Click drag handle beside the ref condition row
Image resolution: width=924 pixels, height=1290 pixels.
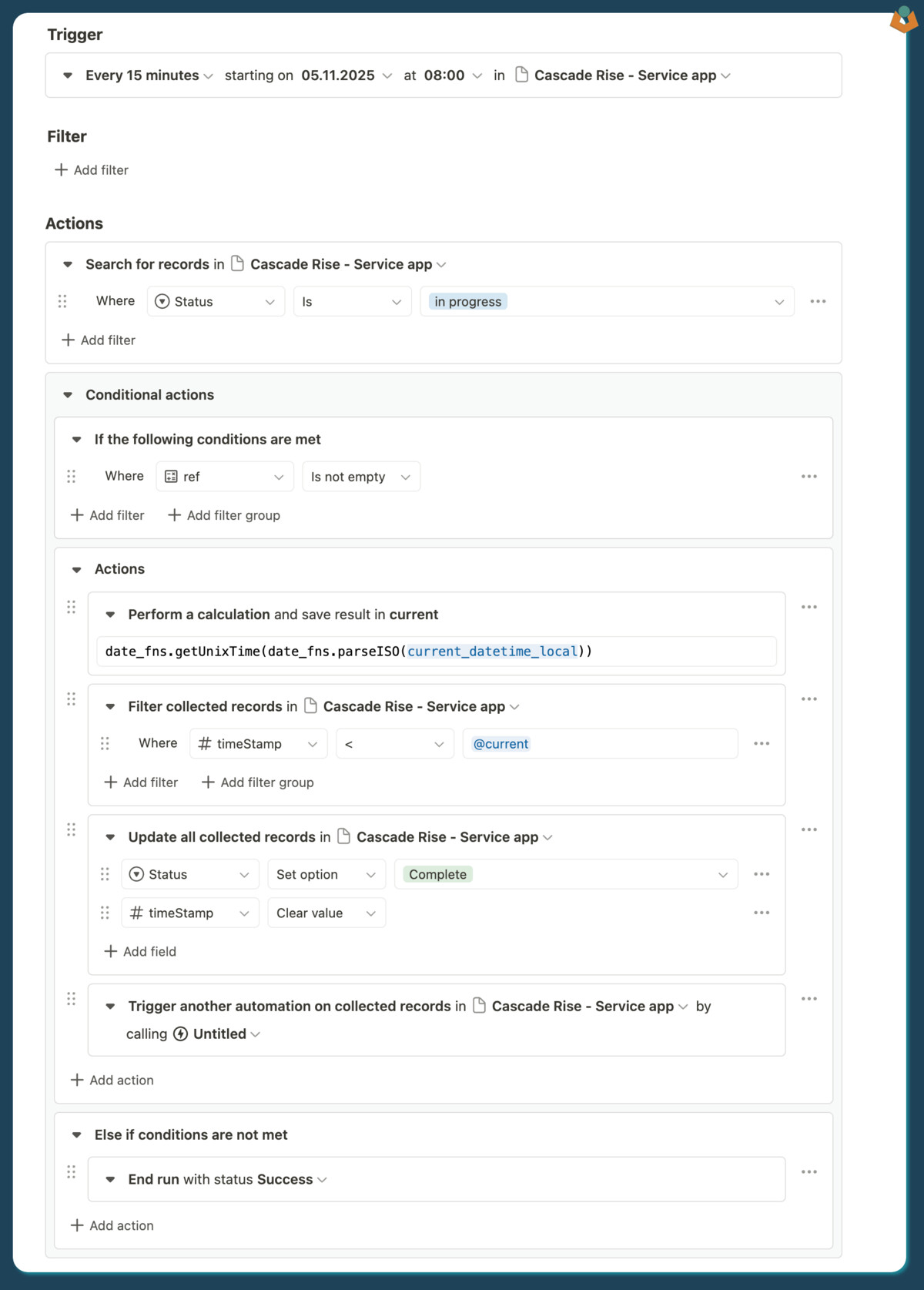pyautogui.click(x=72, y=477)
